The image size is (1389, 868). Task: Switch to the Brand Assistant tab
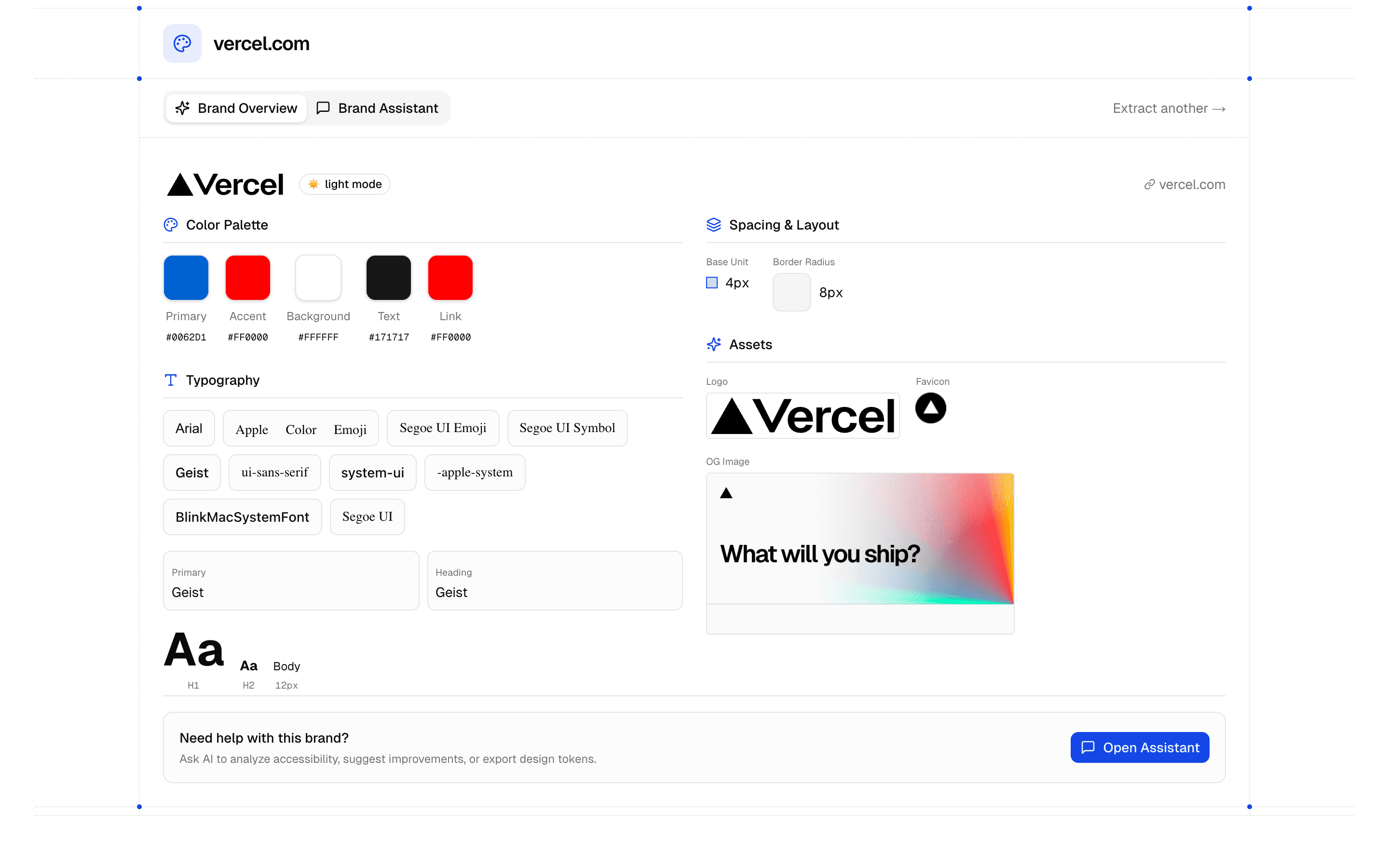click(378, 108)
